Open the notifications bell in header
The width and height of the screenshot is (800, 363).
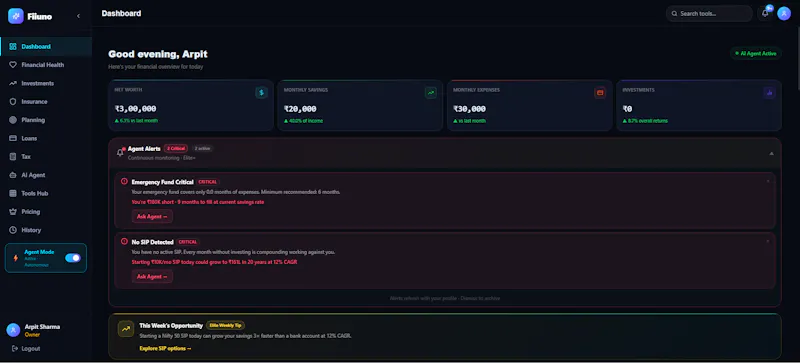coord(765,14)
